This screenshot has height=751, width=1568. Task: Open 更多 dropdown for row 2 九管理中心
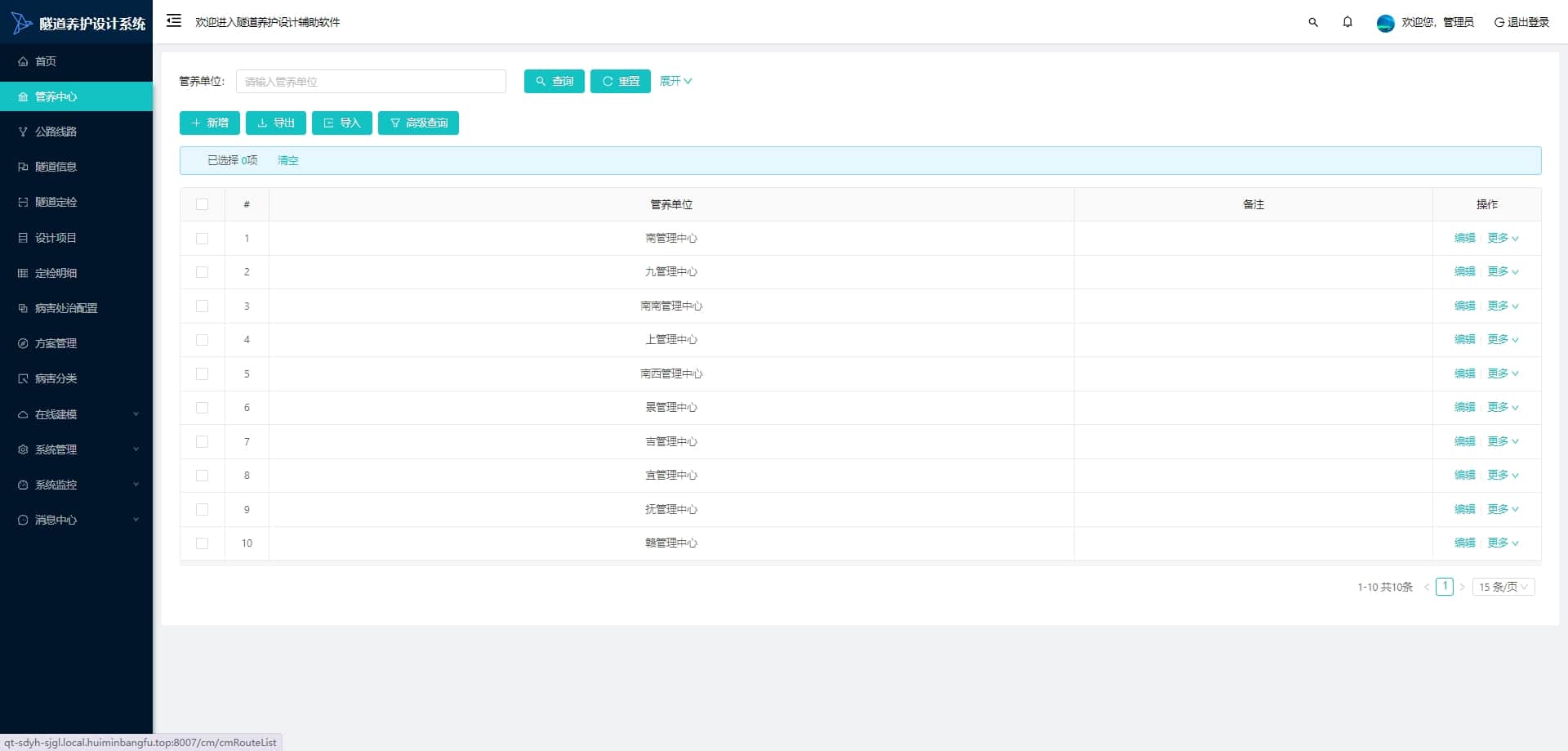(1503, 271)
